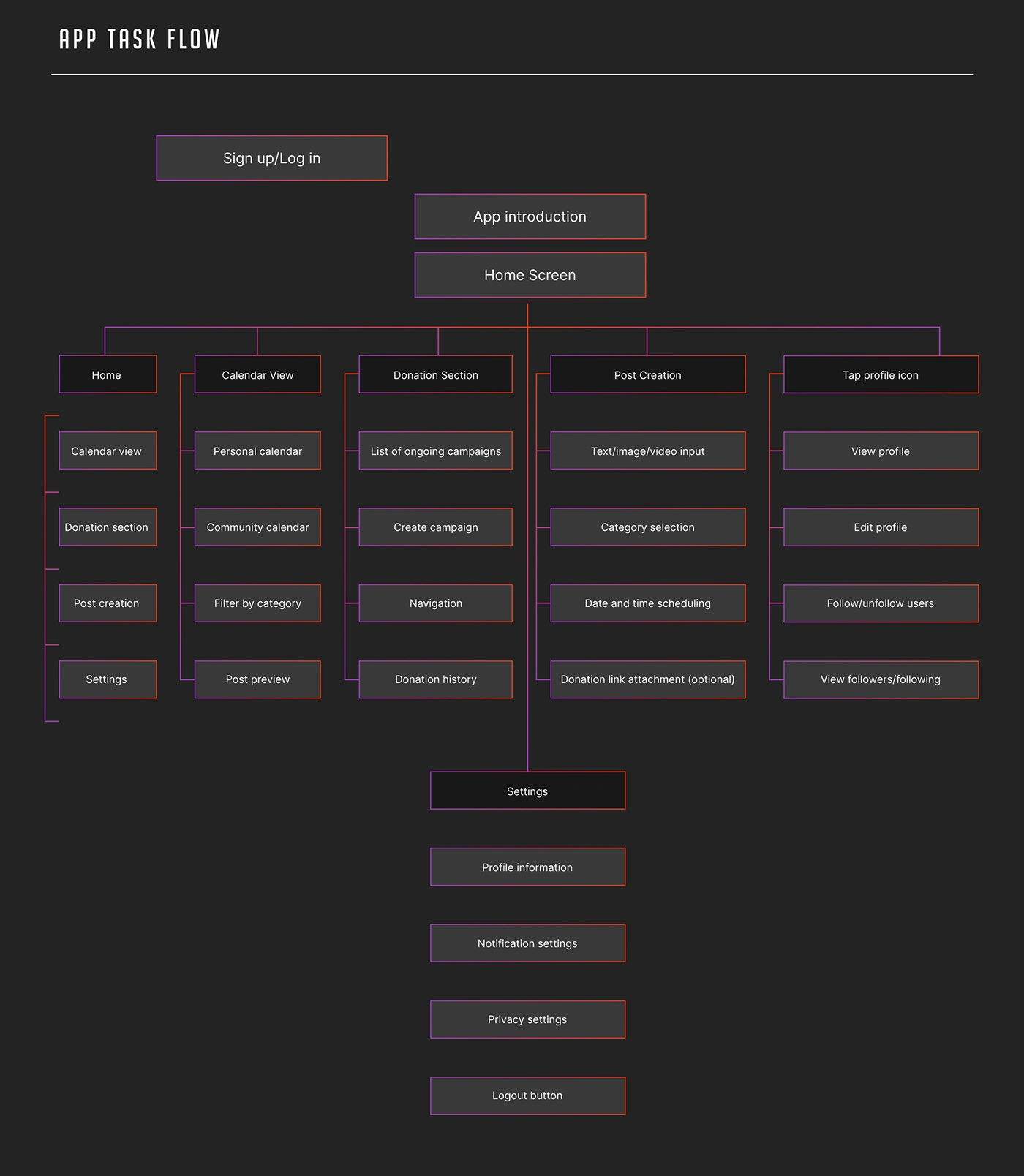Click the Personal calendar box
The width and height of the screenshot is (1024, 1176).
pyautogui.click(x=257, y=451)
